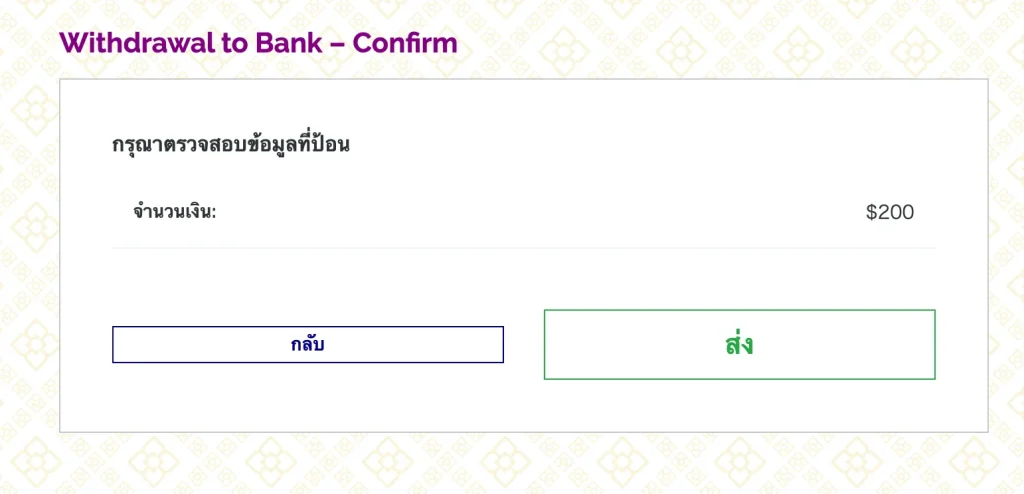This screenshot has width=1024, height=494.
Task: Click the จำนวนเงิน: amount label
Action: click(175, 212)
